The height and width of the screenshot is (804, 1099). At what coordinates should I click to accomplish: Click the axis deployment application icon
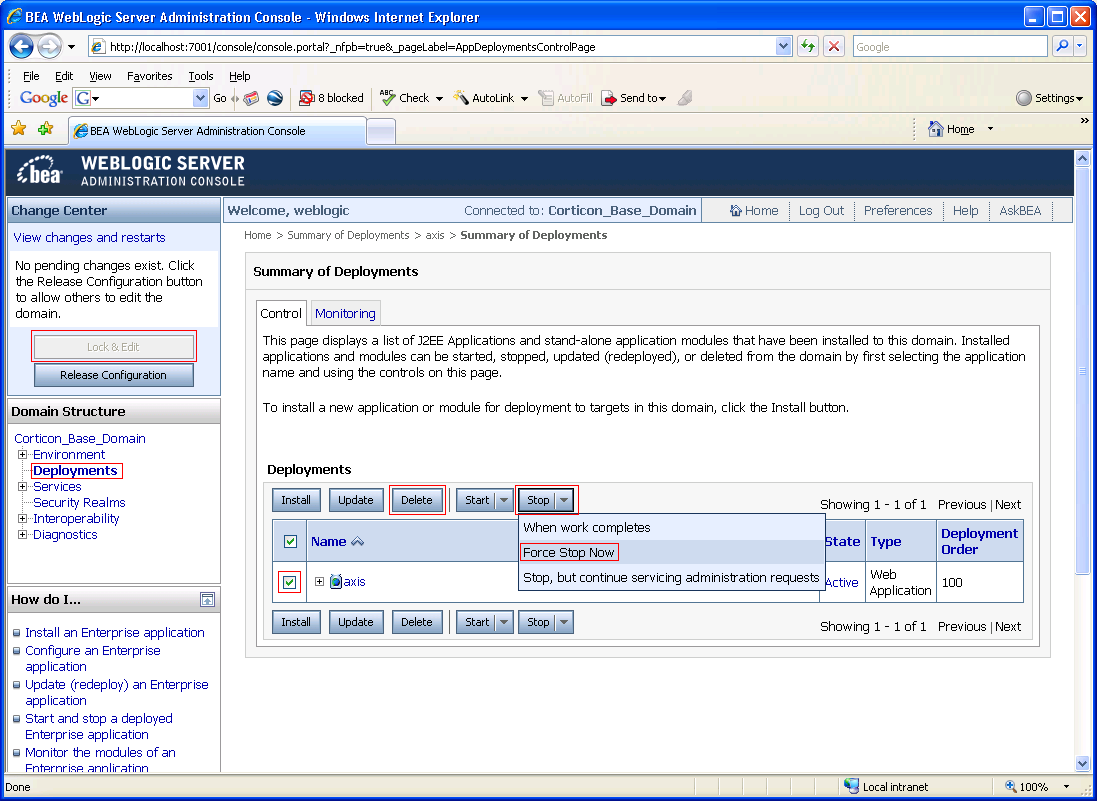336,581
